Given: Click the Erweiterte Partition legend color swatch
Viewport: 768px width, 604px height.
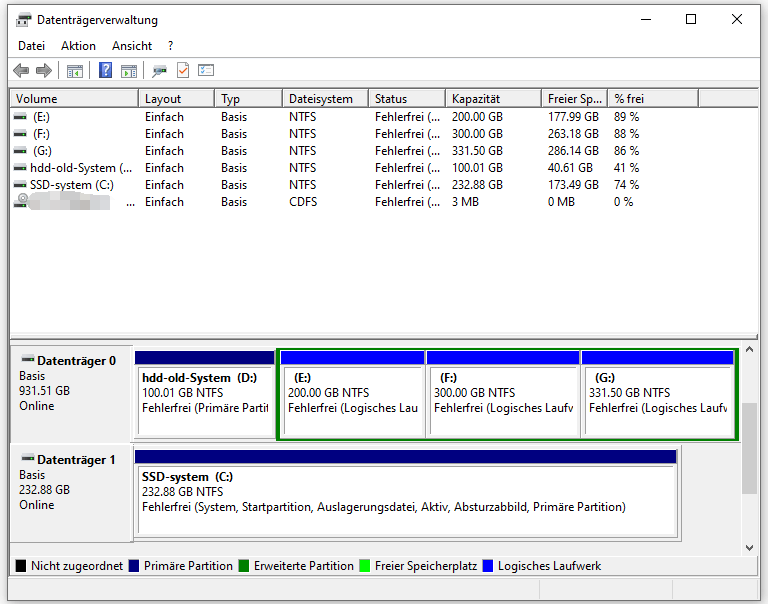Looking at the screenshot, I should point(244,566).
